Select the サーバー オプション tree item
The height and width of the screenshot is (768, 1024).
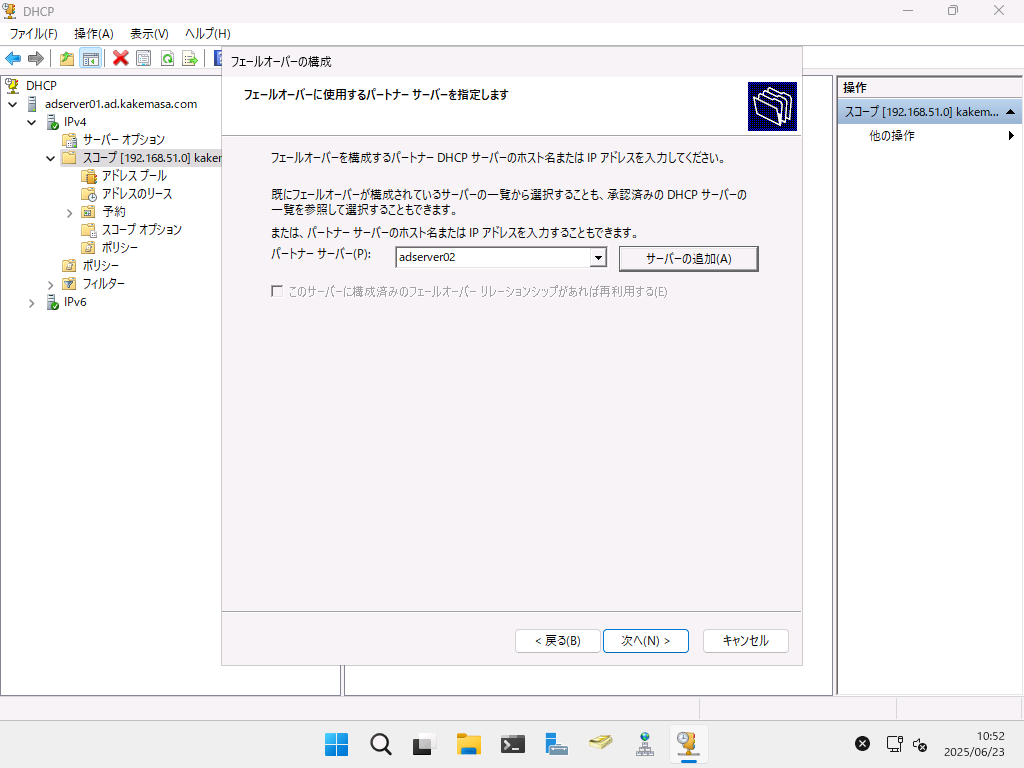point(123,140)
